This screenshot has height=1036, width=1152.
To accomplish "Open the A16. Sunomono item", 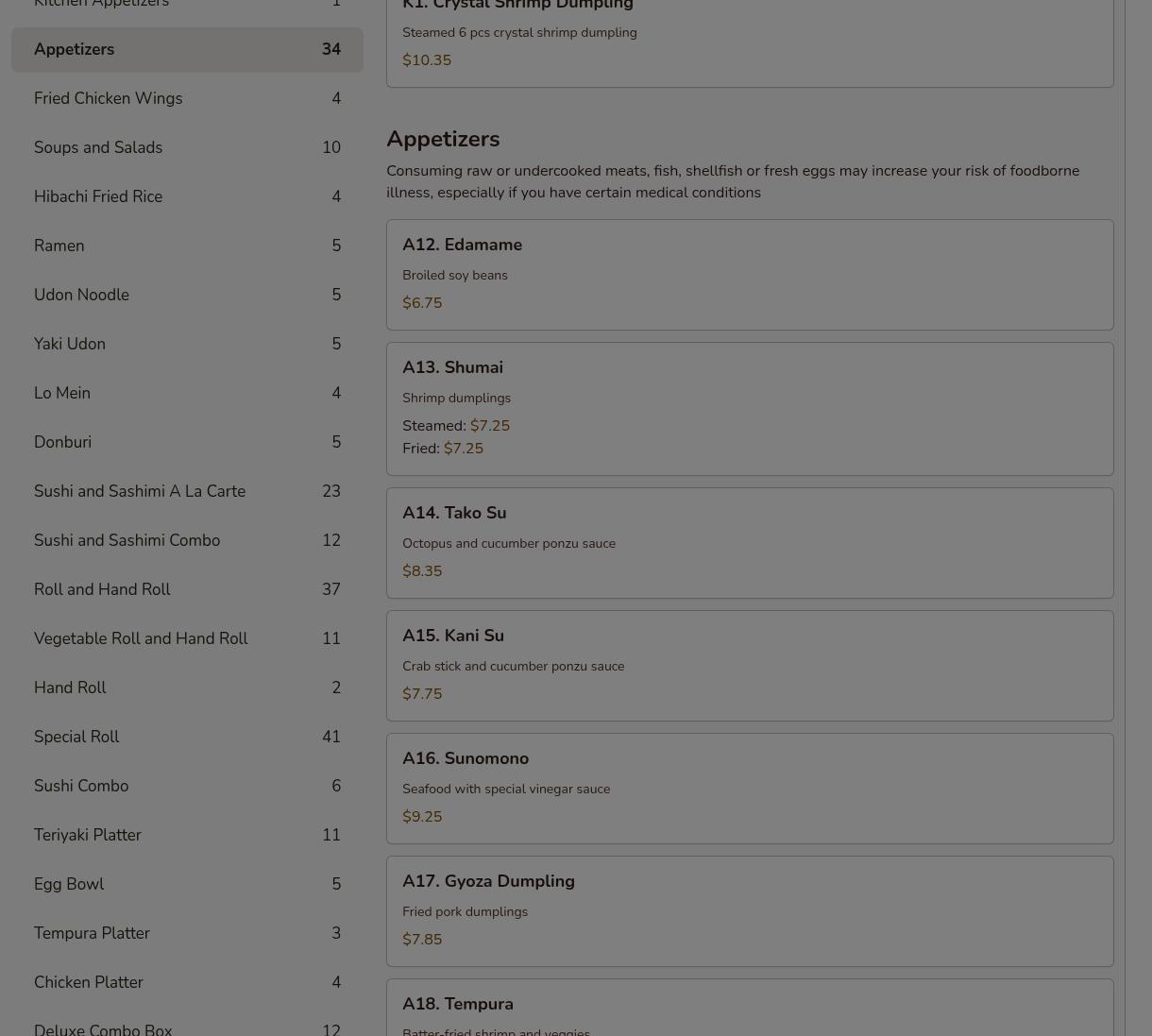I will 750,789.
